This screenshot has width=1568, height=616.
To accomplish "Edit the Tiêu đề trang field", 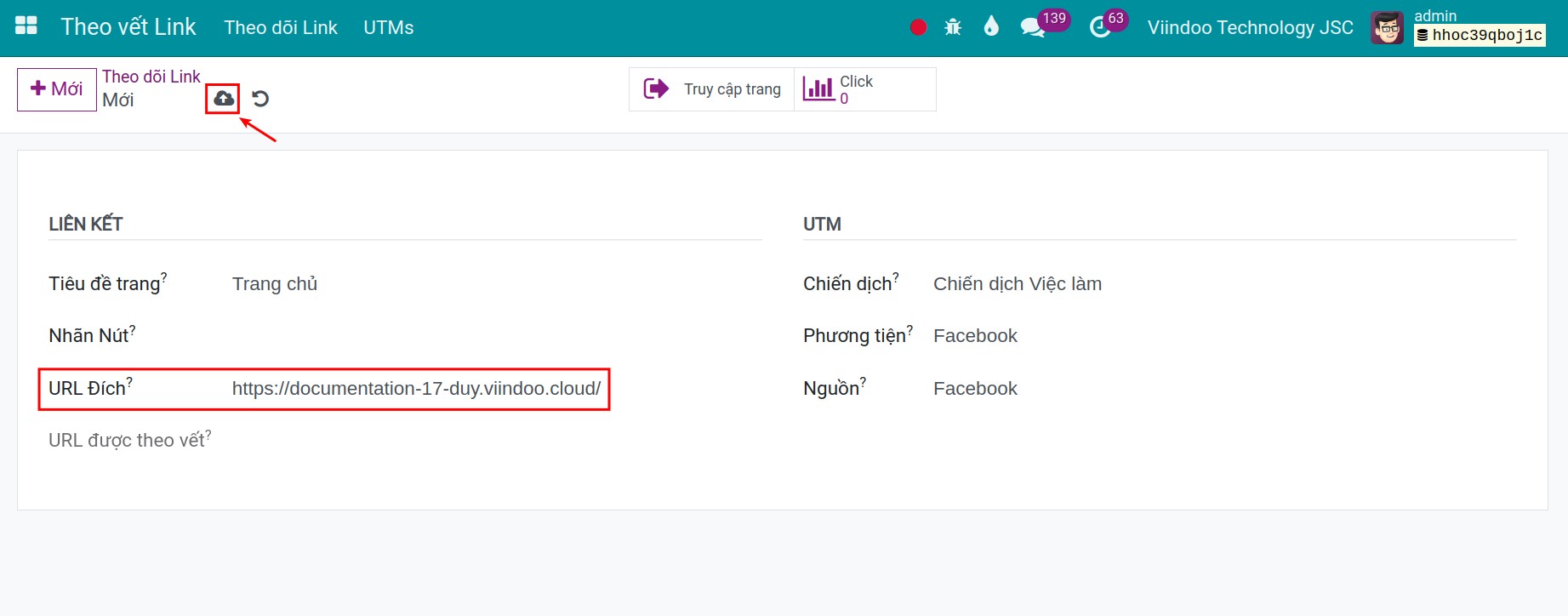I will coord(496,283).
